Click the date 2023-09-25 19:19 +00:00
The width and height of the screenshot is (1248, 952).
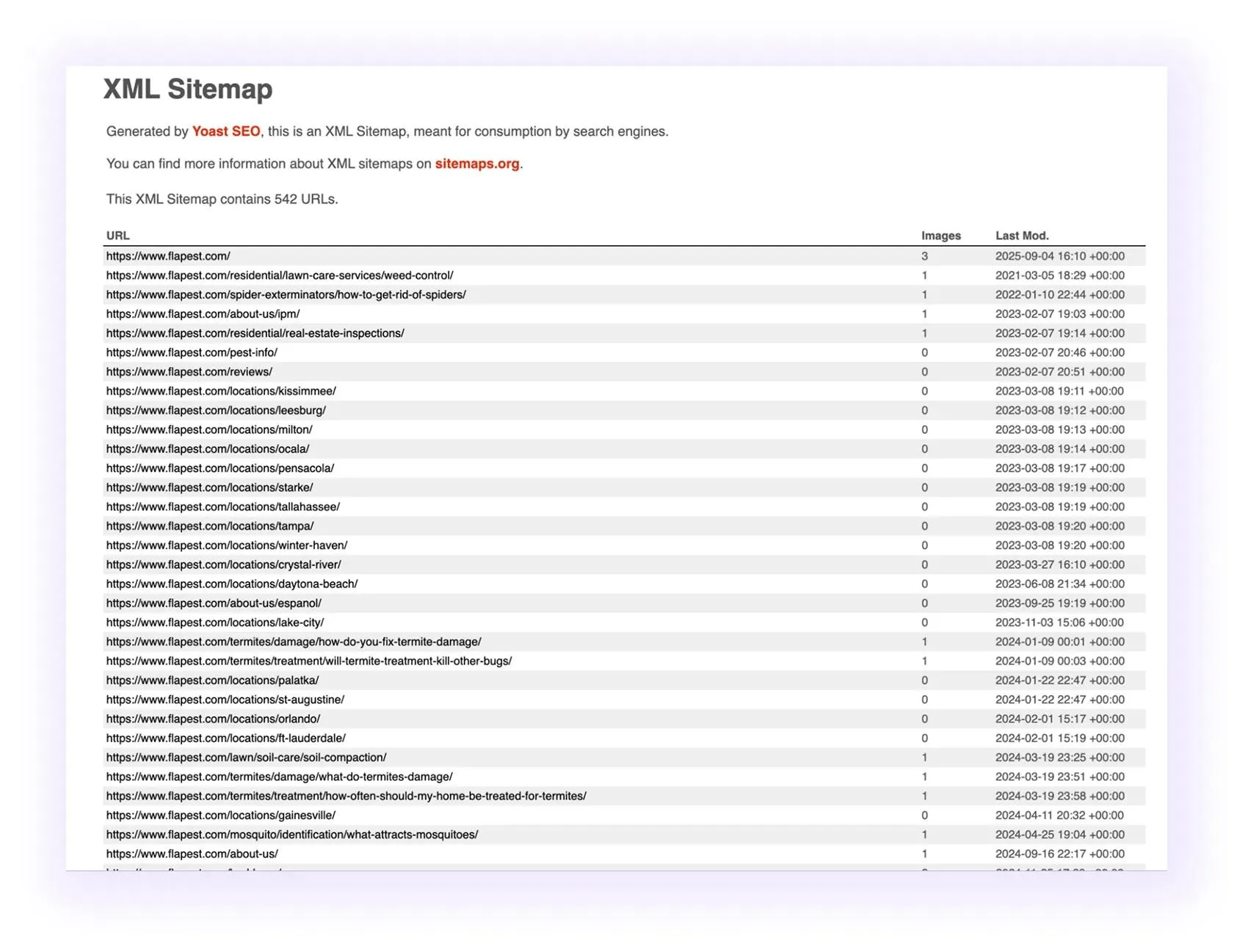point(1060,603)
